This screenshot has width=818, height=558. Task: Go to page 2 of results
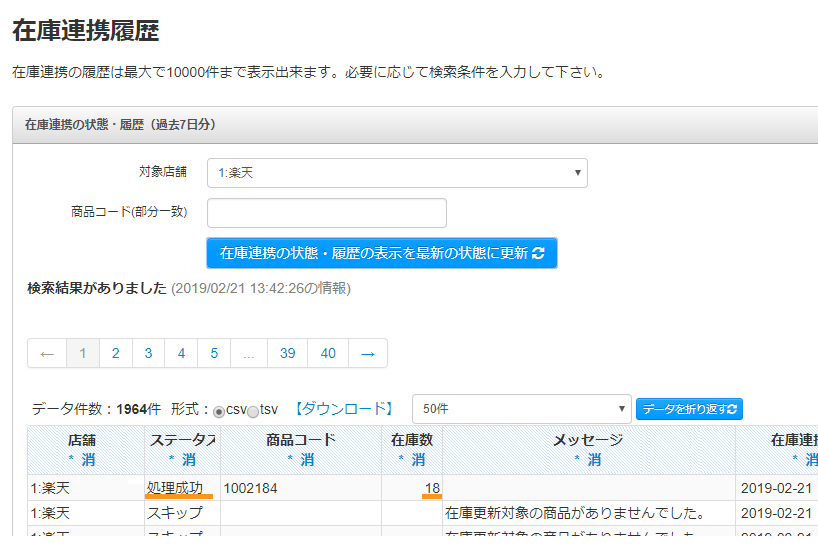pyautogui.click(x=116, y=354)
